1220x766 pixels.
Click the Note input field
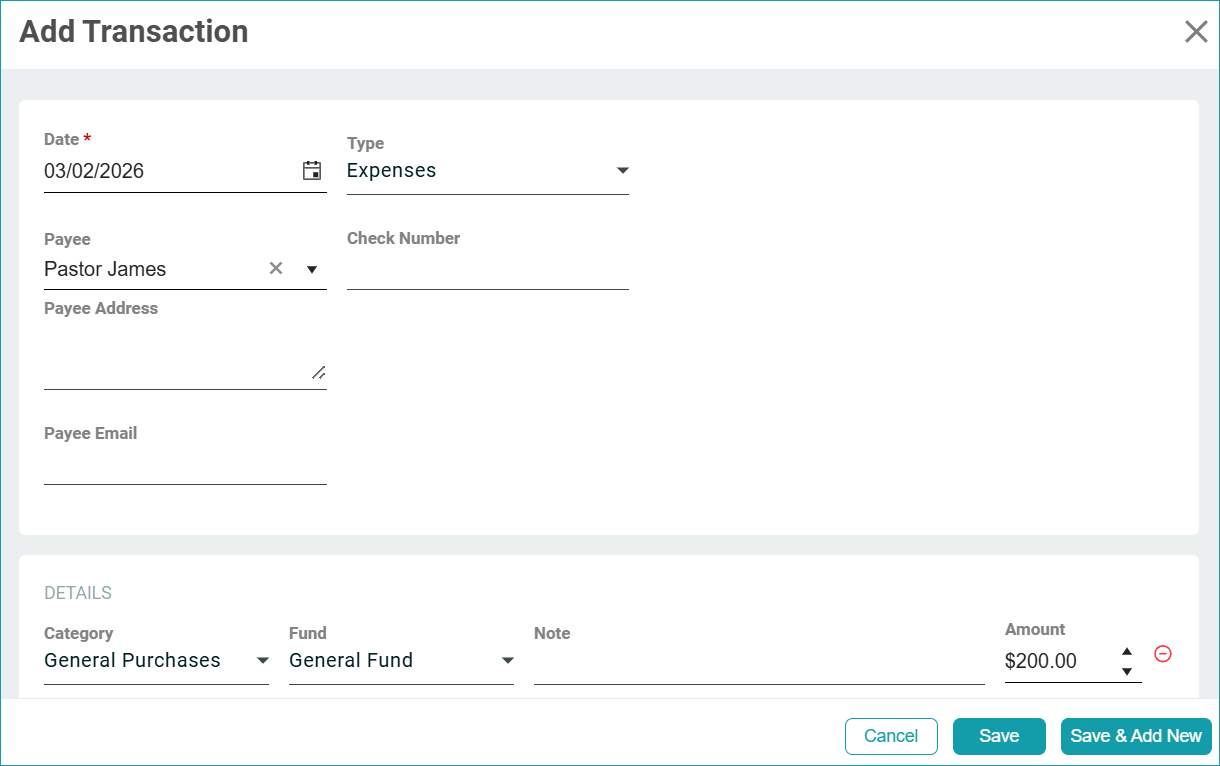(758, 663)
